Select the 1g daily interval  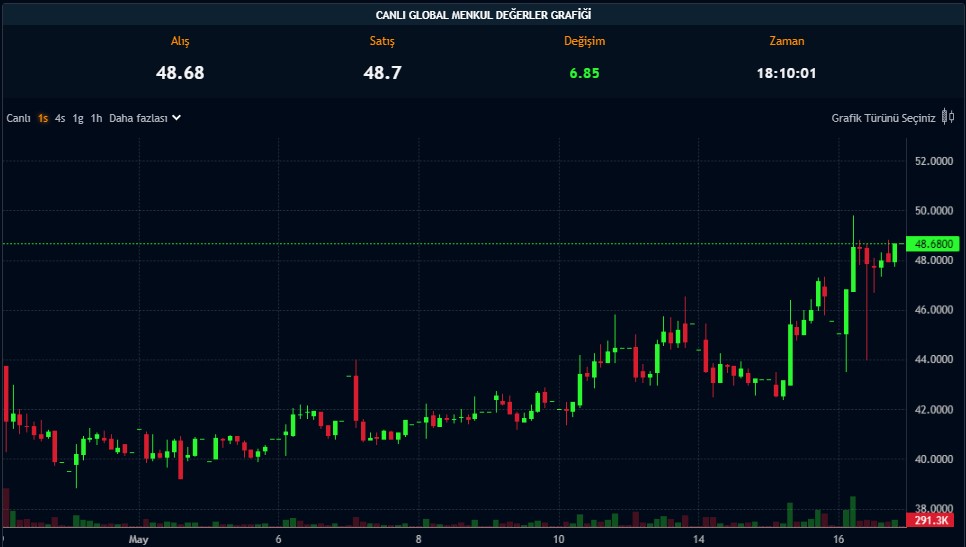[78, 118]
